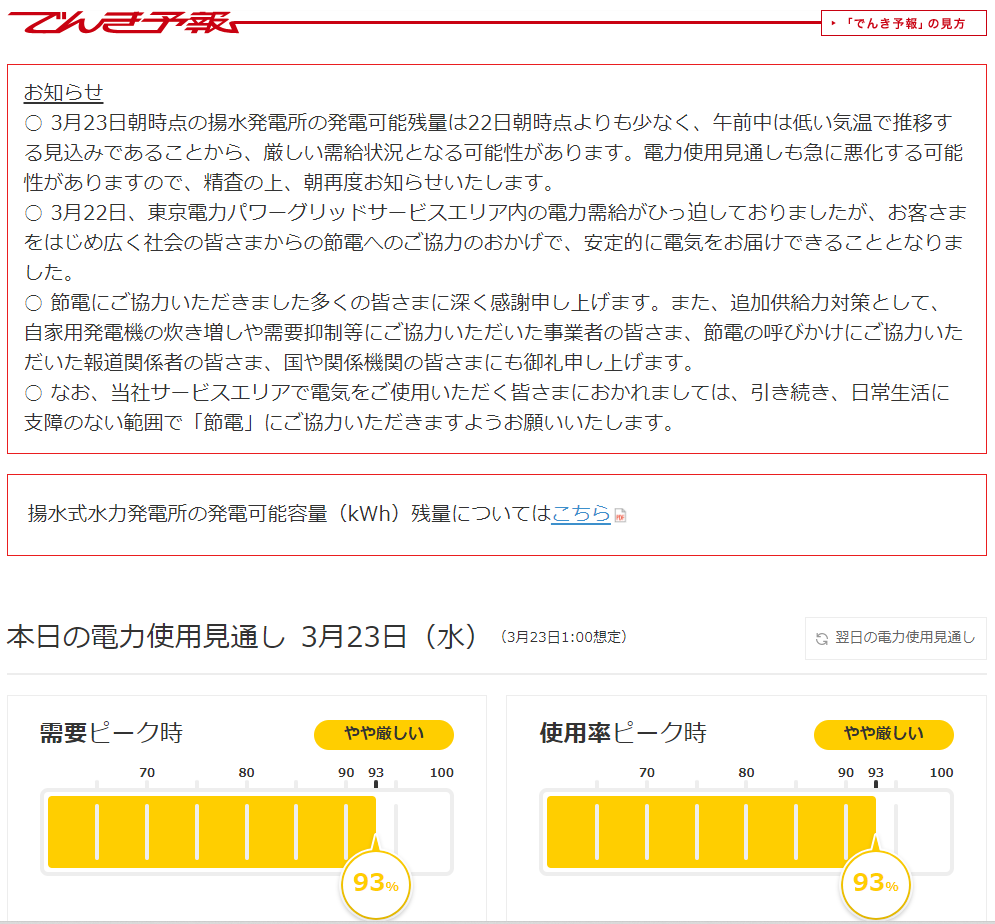Screen dimensions: 995x924
Task: Click the 70 scale label on 使用率ピーク時 gauge
Action: click(647, 773)
